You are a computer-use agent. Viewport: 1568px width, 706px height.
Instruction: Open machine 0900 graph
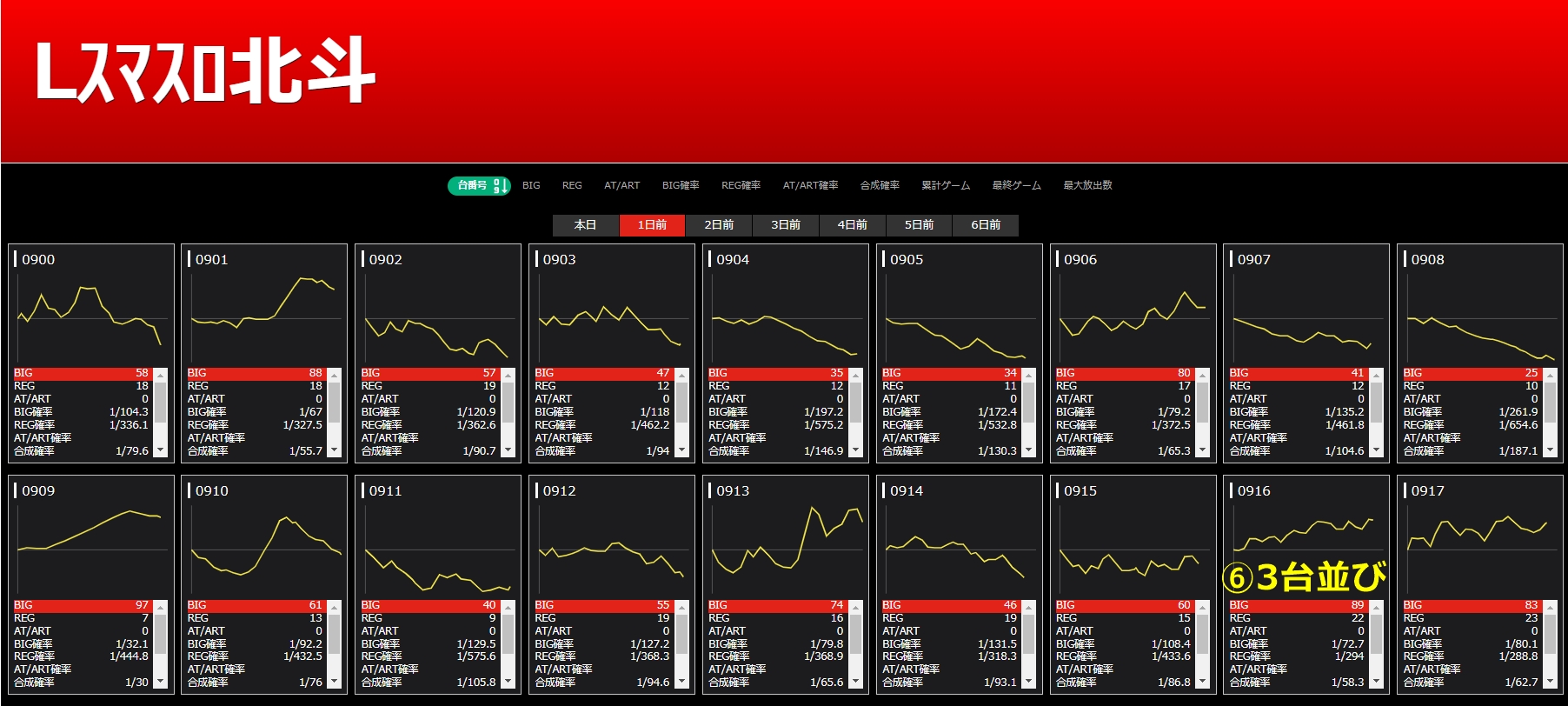(x=91, y=318)
